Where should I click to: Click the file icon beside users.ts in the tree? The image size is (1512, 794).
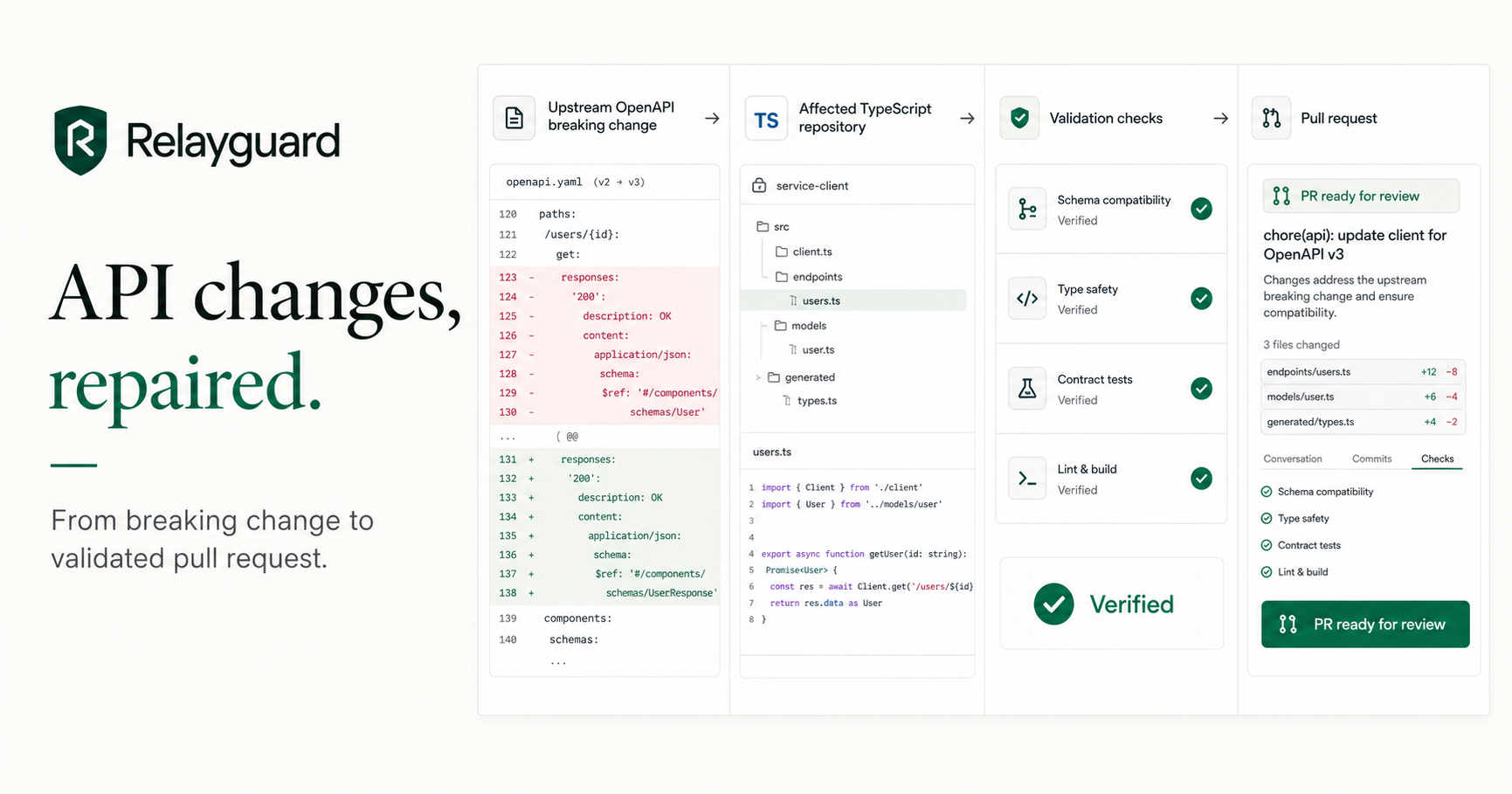(793, 300)
